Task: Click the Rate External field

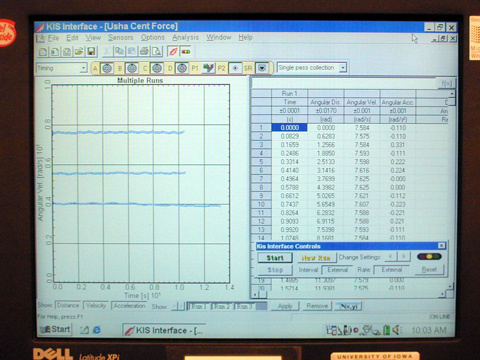Action: 392,270
